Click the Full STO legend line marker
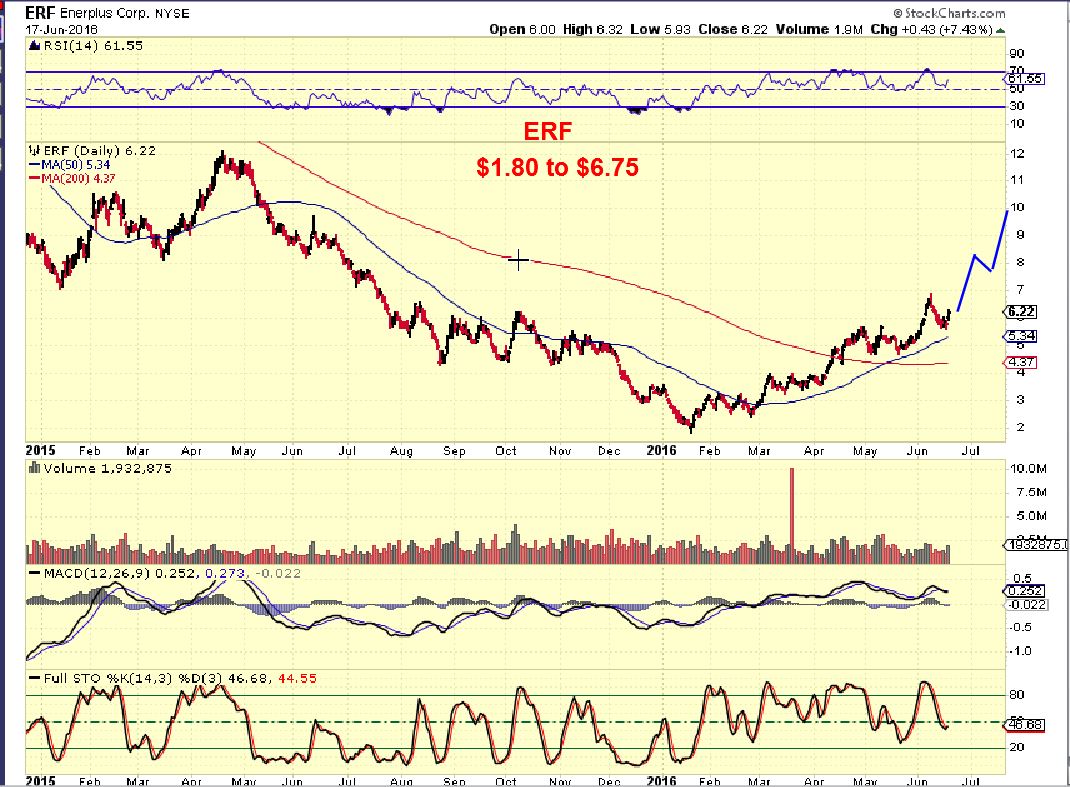 34,678
